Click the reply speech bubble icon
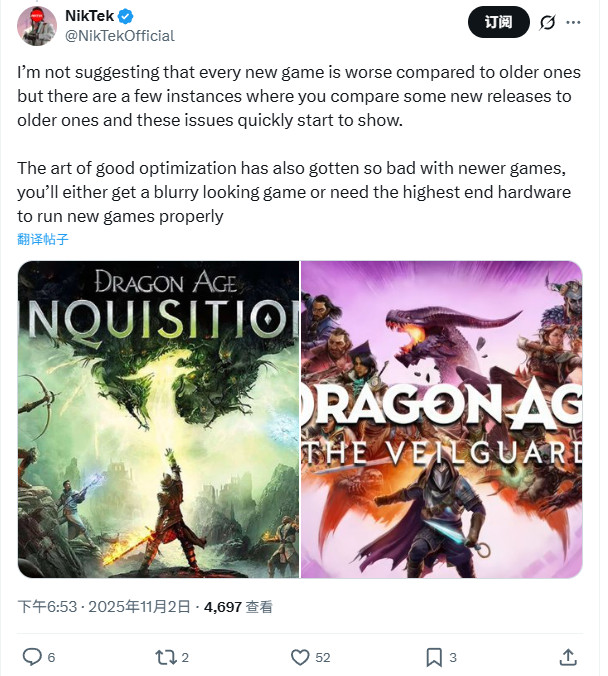Screen dimensions: 608x676 pos(32,657)
